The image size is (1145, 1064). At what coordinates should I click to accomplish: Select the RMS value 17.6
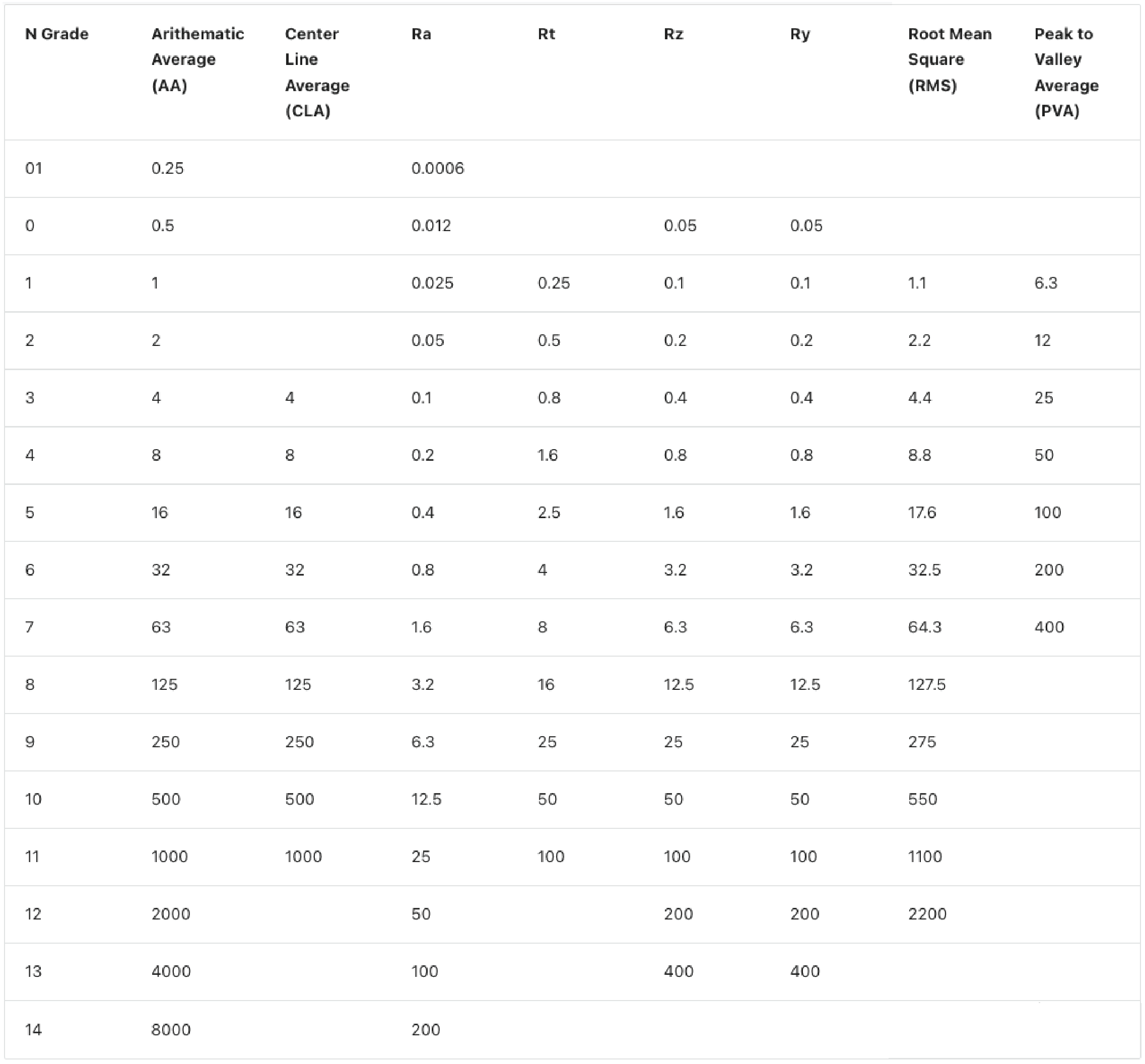tap(922, 512)
